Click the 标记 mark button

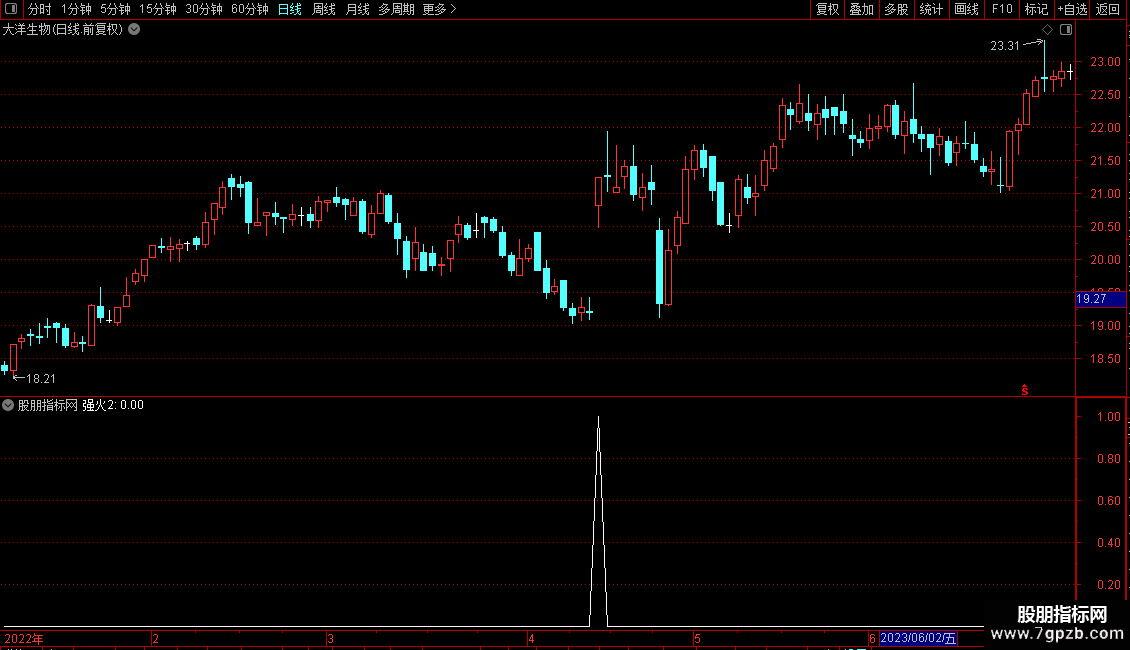click(1036, 9)
